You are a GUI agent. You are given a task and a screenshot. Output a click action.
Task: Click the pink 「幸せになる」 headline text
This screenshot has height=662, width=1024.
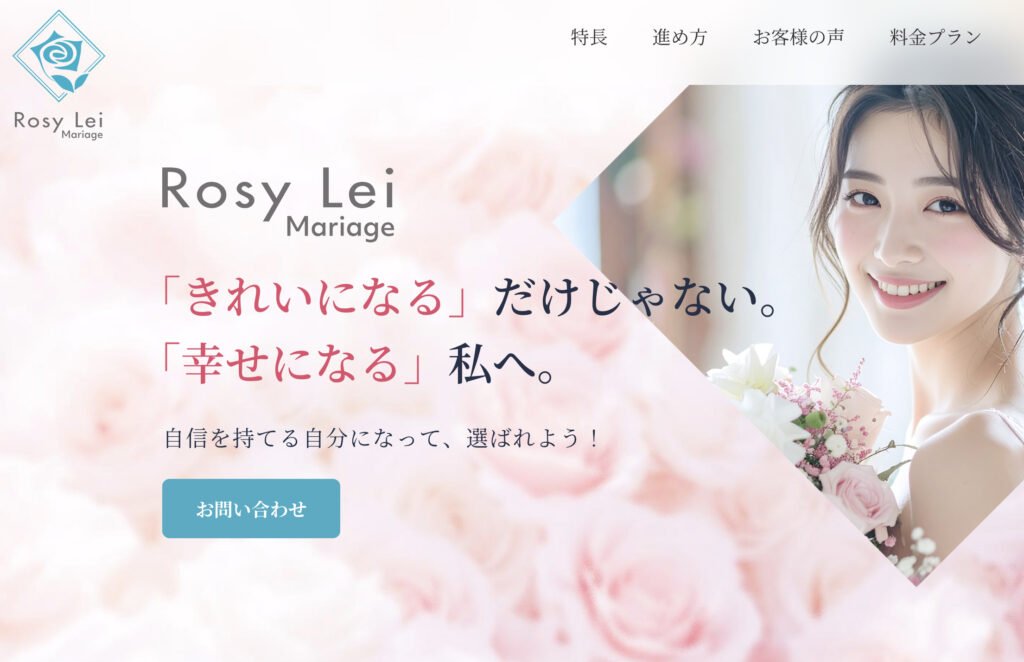(293, 364)
